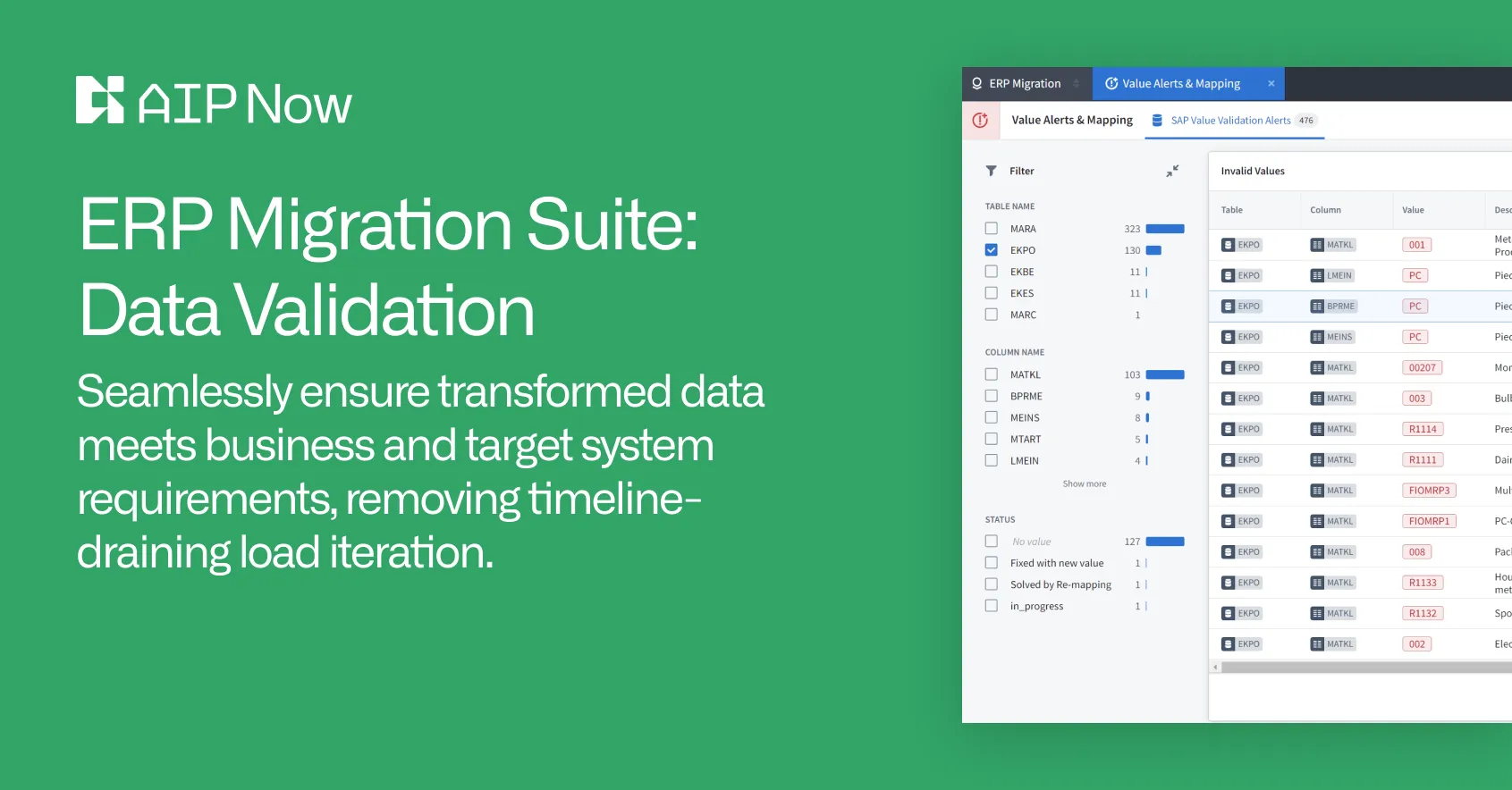Click the scrollbar's left arrow
This screenshot has width=1512, height=790.
1215,668
